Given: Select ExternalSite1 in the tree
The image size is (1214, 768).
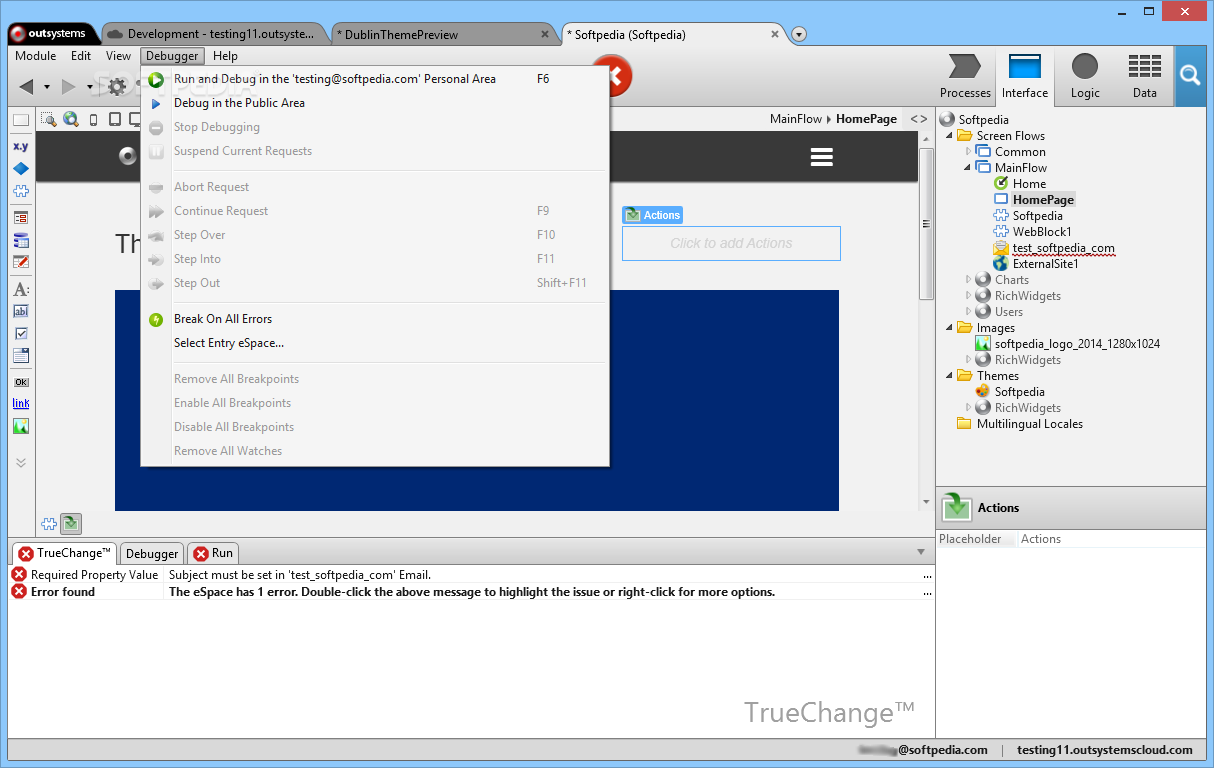Looking at the screenshot, I should (1045, 264).
